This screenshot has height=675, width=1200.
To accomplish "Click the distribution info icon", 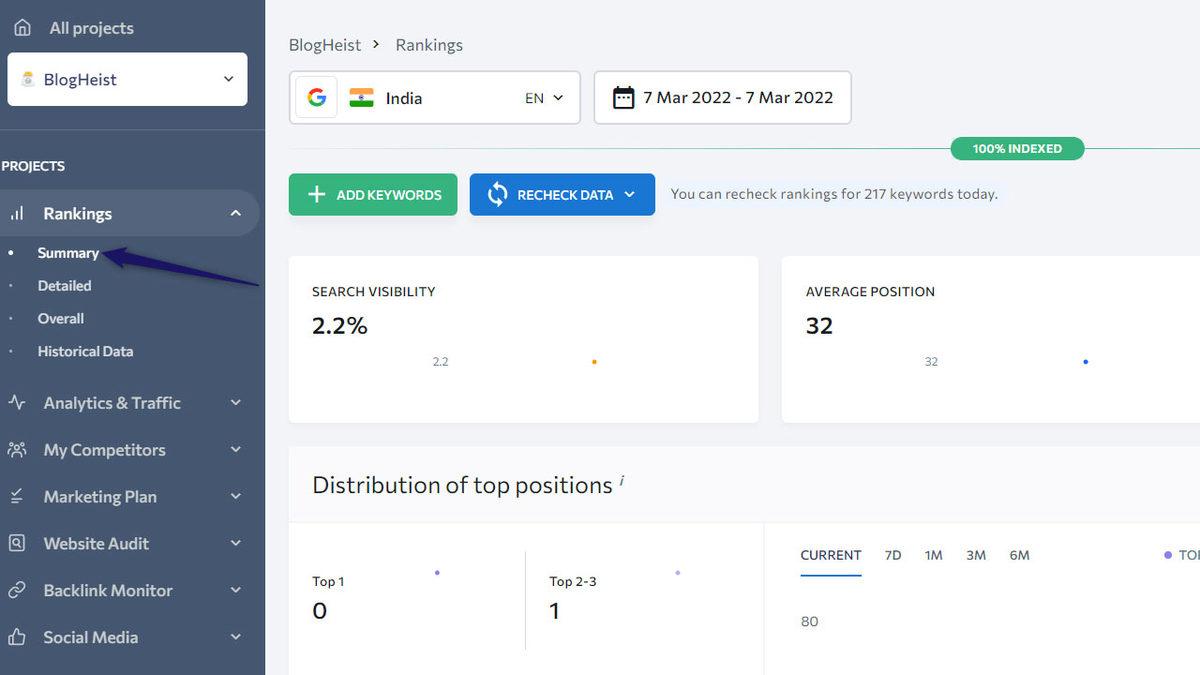I will click(x=622, y=481).
